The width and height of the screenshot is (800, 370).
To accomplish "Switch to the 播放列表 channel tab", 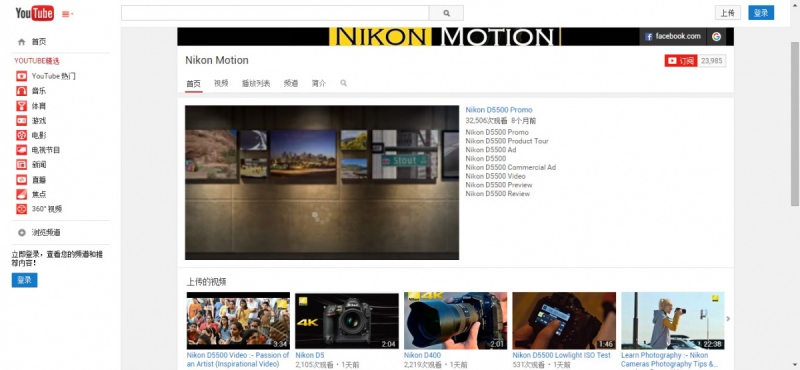I will coord(256,83).
